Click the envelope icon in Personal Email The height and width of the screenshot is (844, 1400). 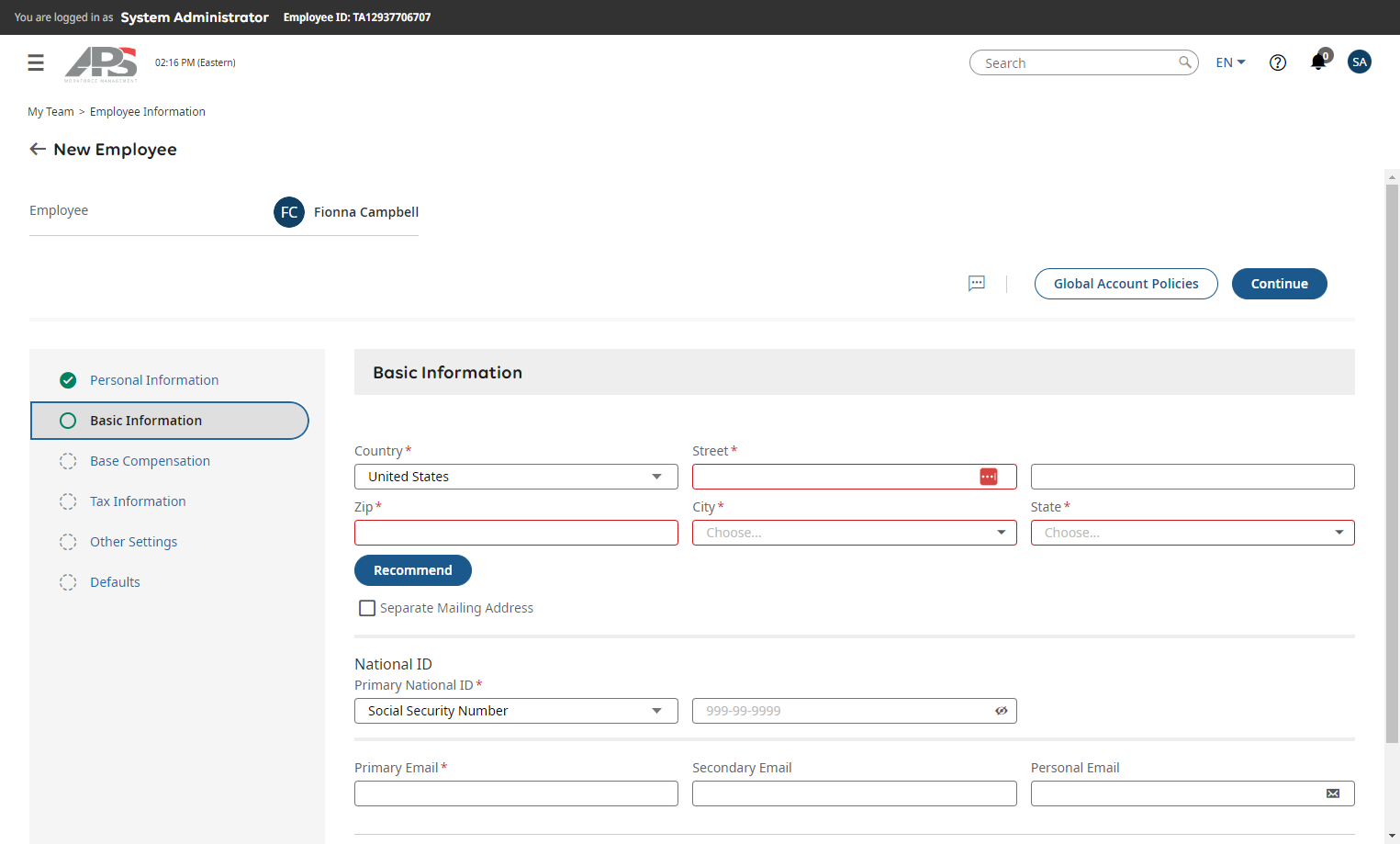coord(1333,793)
